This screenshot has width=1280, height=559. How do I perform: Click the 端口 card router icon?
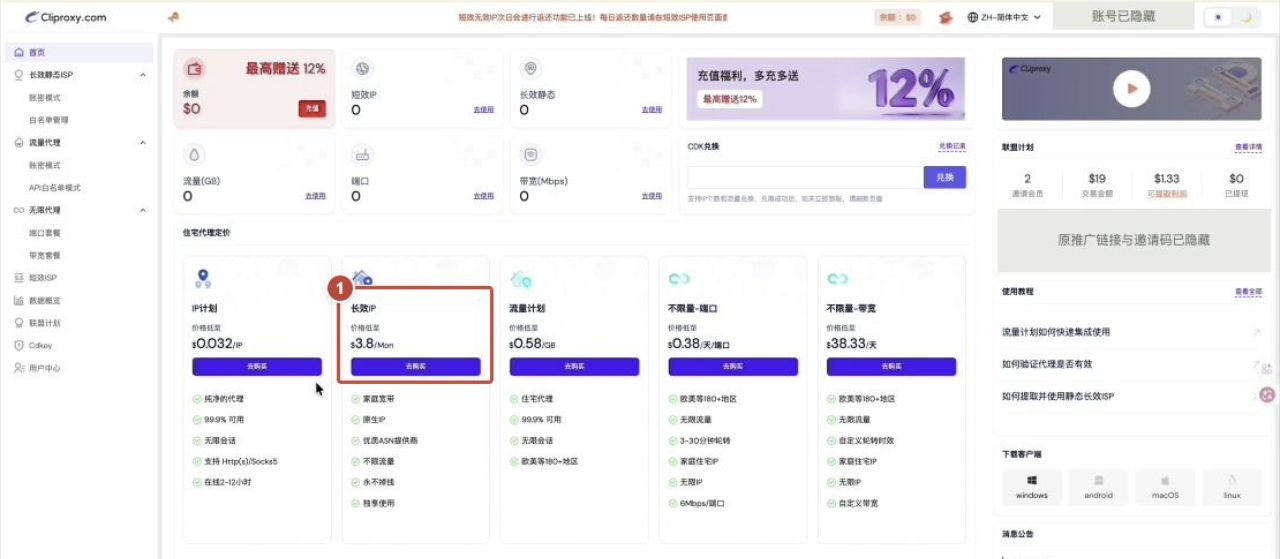click(x=363, y=155)
